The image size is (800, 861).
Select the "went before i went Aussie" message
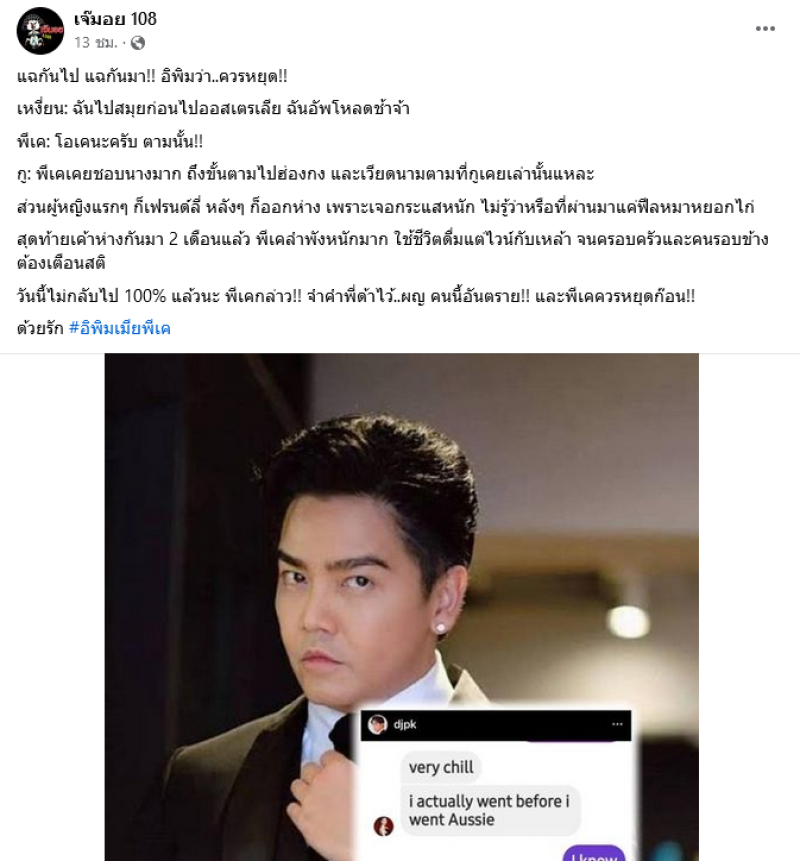click(490, 810)
